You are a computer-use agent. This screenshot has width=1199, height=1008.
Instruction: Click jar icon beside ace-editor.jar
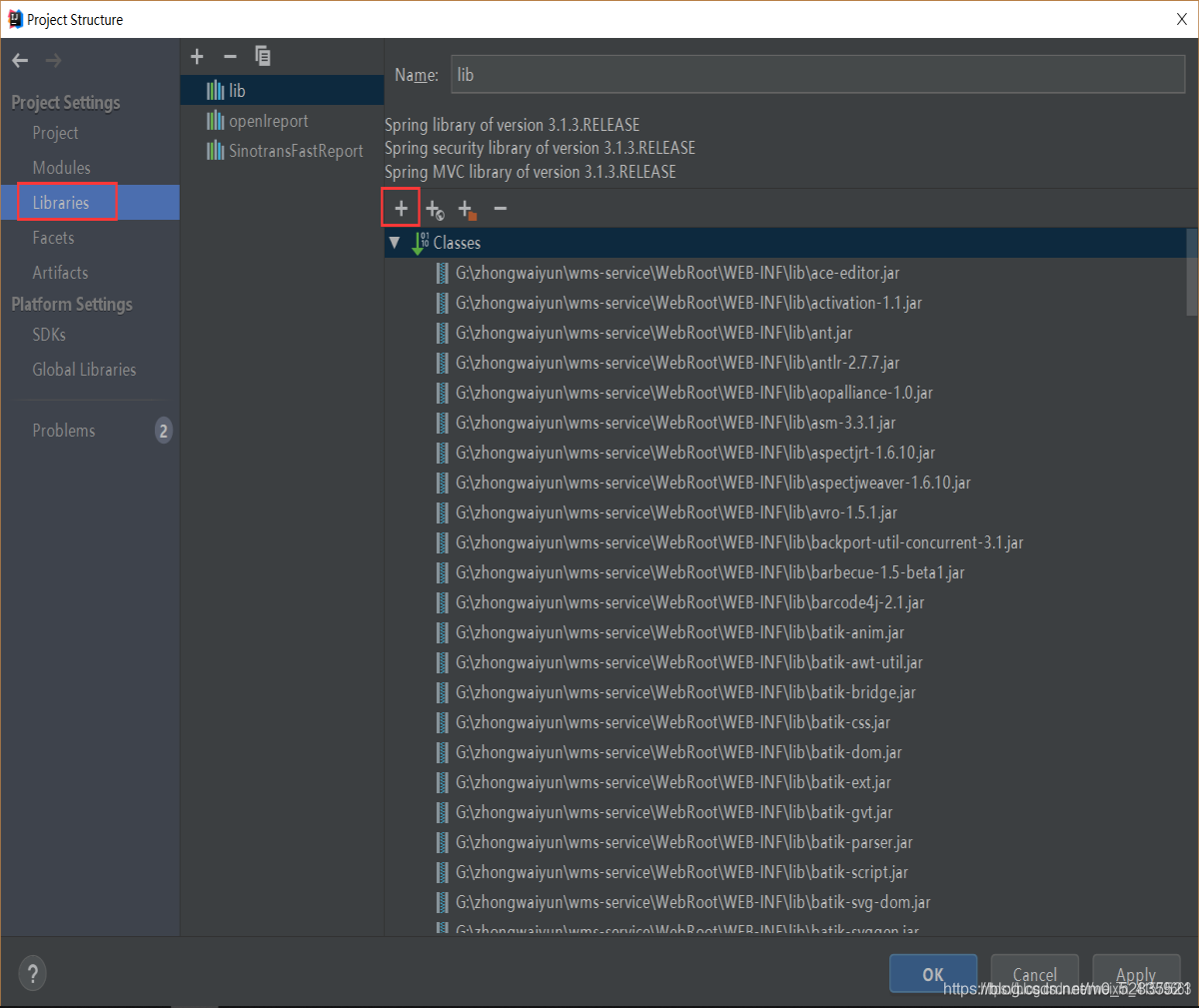coord(443,273)
